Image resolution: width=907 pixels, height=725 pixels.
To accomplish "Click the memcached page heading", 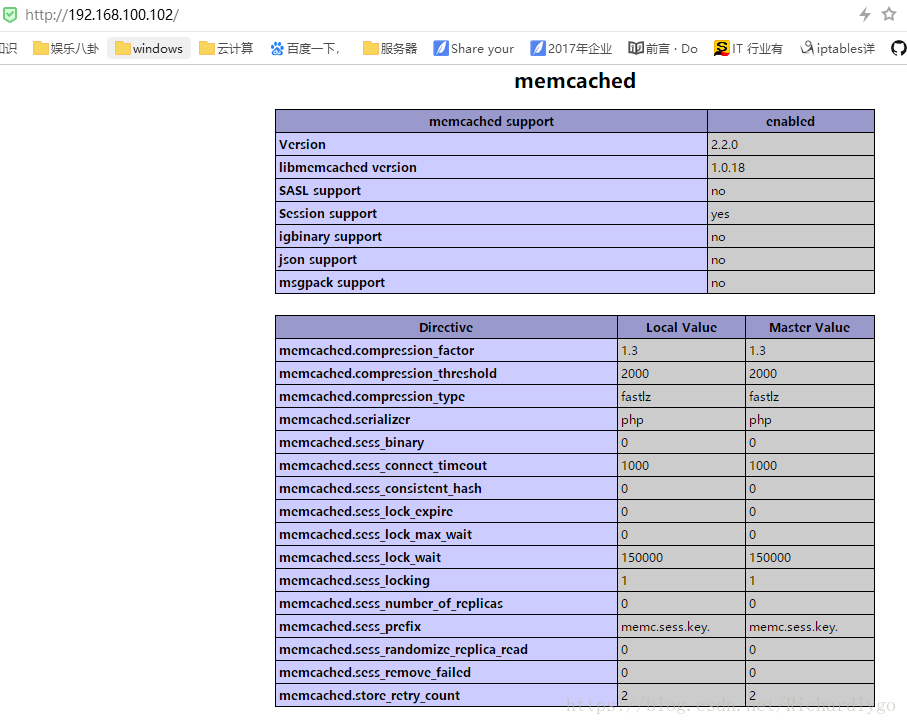I will point(575,81).
